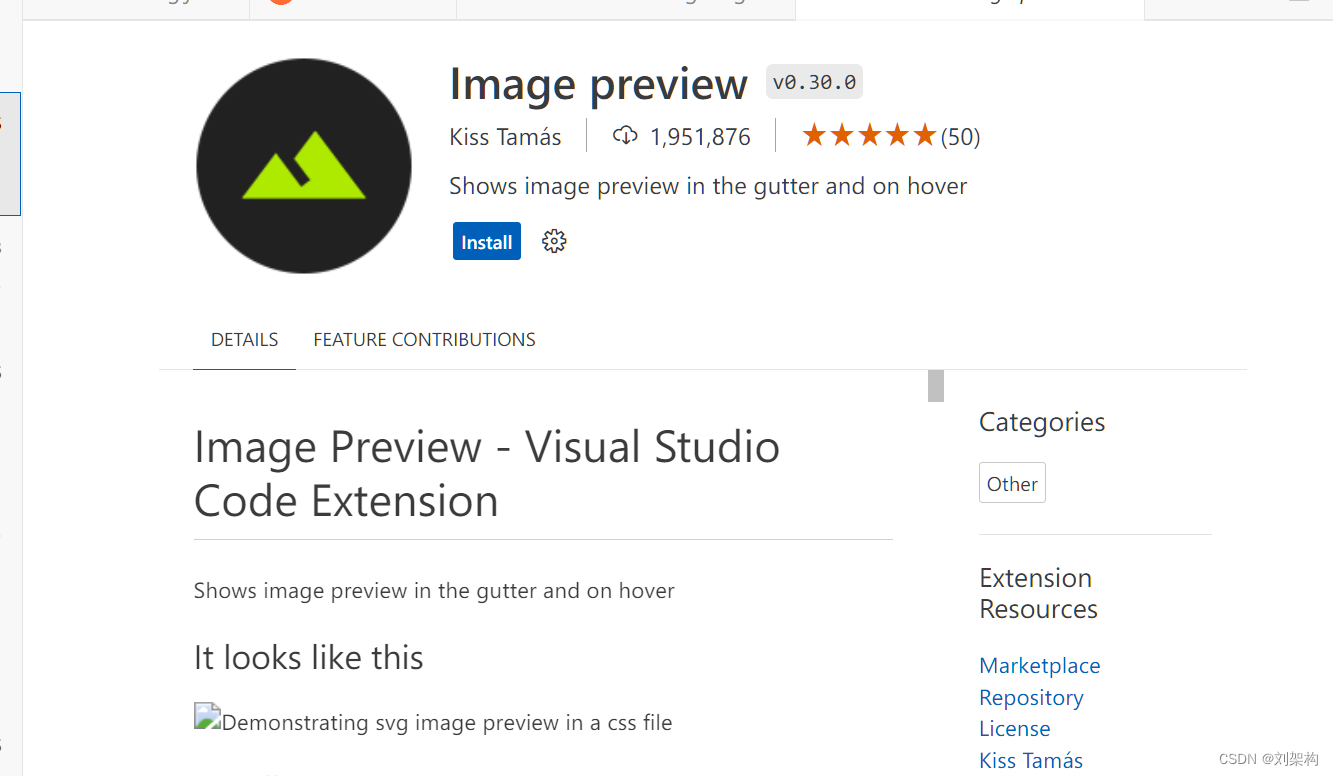
Task: Click the header description about gutter and hover
Action: pyautogui.click(x=708, y=186)
